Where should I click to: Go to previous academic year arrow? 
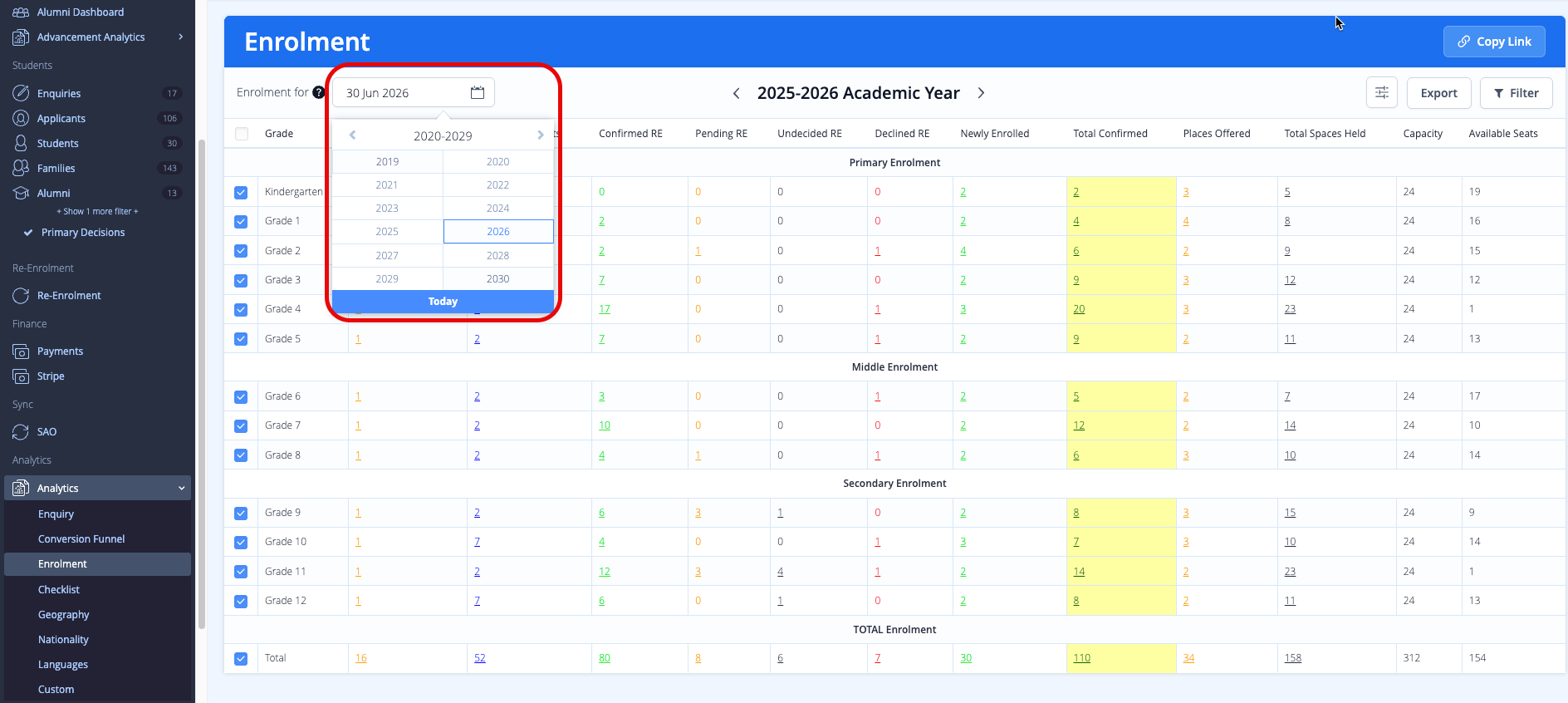point(736,93)
